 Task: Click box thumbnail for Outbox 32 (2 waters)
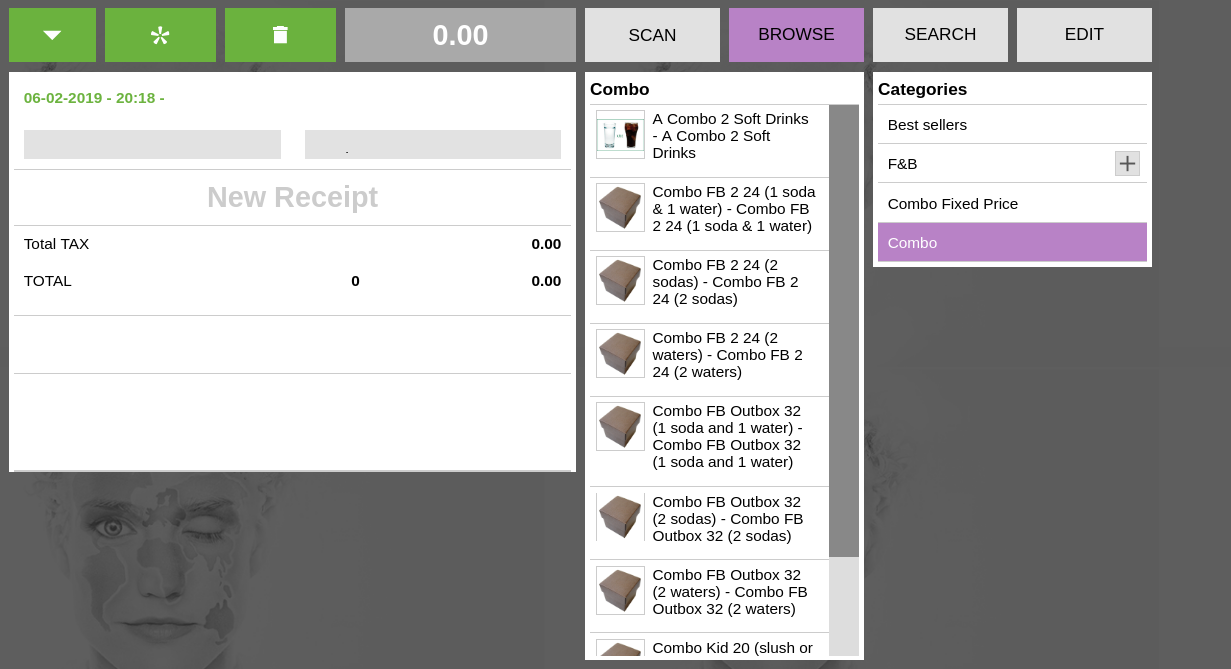tap(620, 590)
